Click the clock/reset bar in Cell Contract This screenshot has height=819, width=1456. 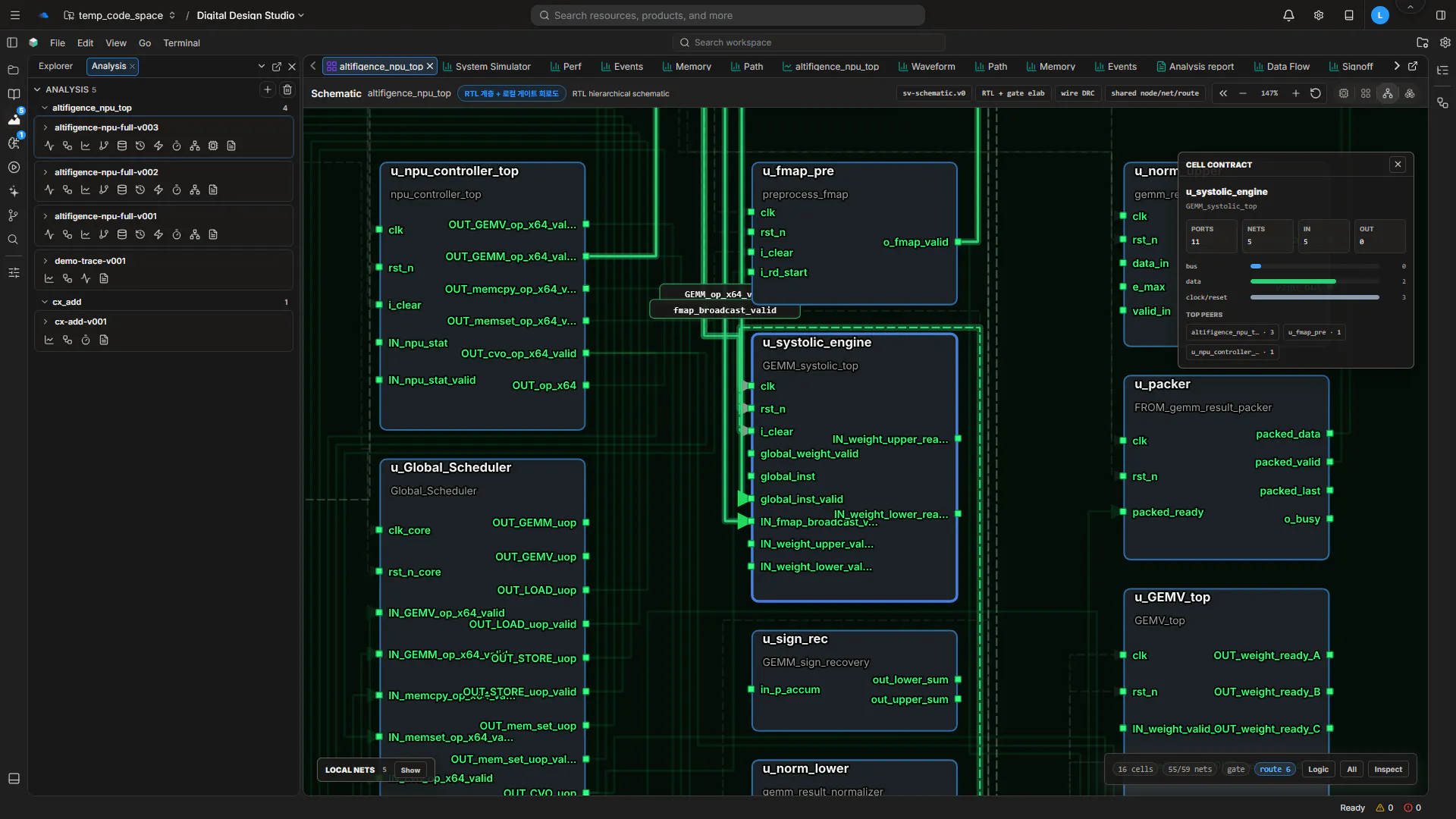[1314, 298]
